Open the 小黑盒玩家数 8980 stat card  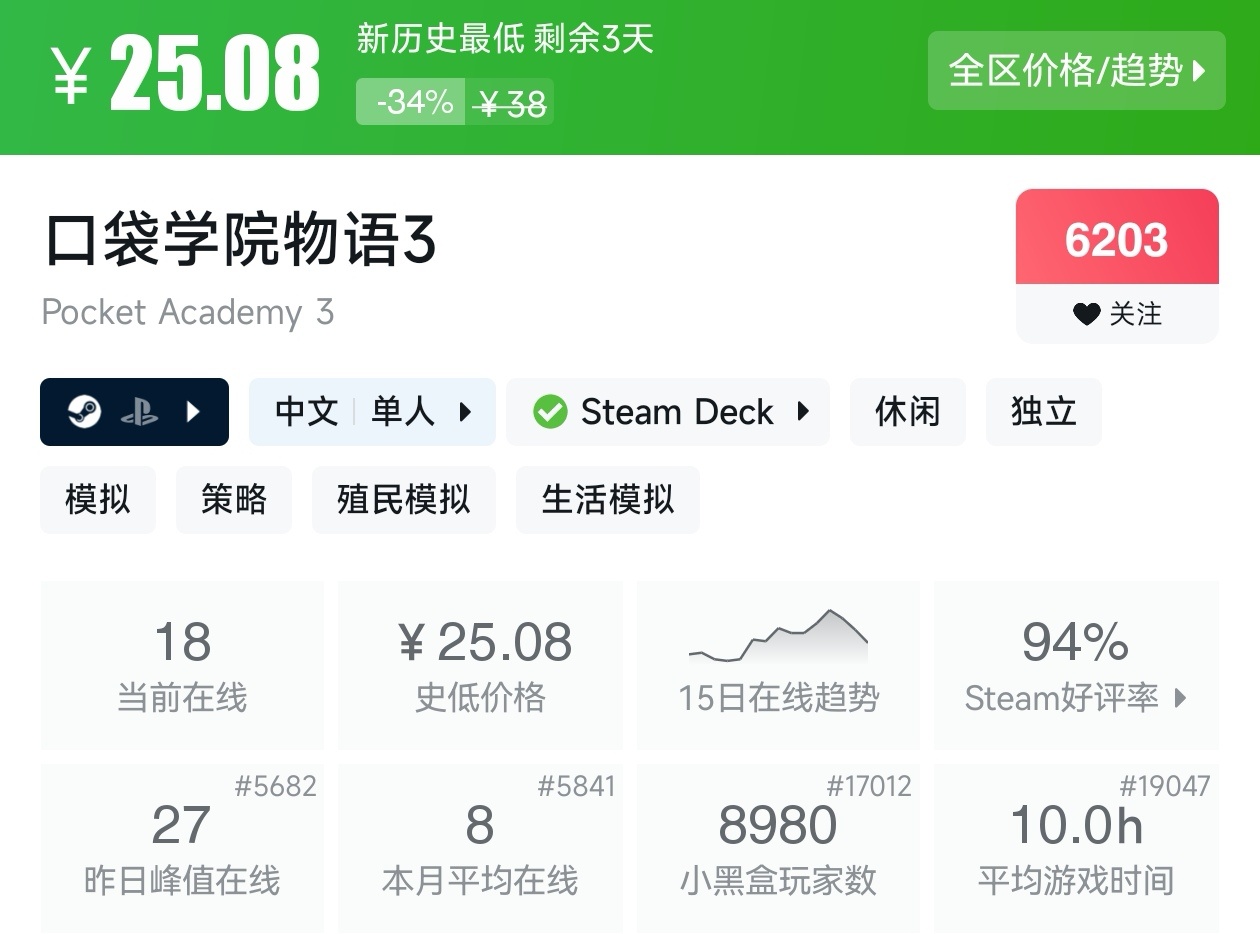[x=778, y=848]
